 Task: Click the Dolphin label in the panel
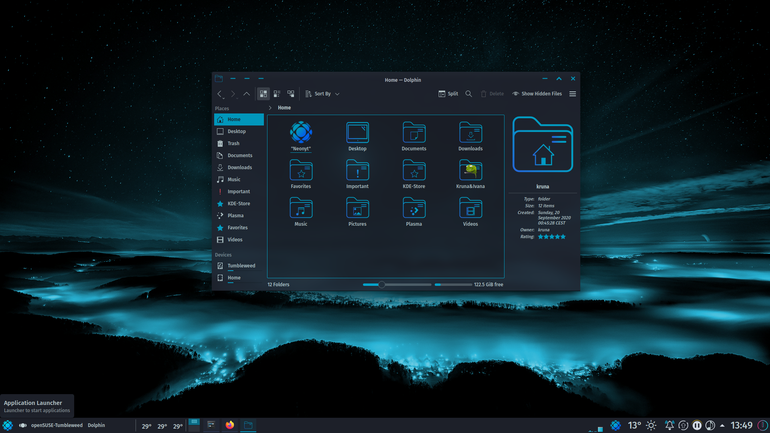96,426
